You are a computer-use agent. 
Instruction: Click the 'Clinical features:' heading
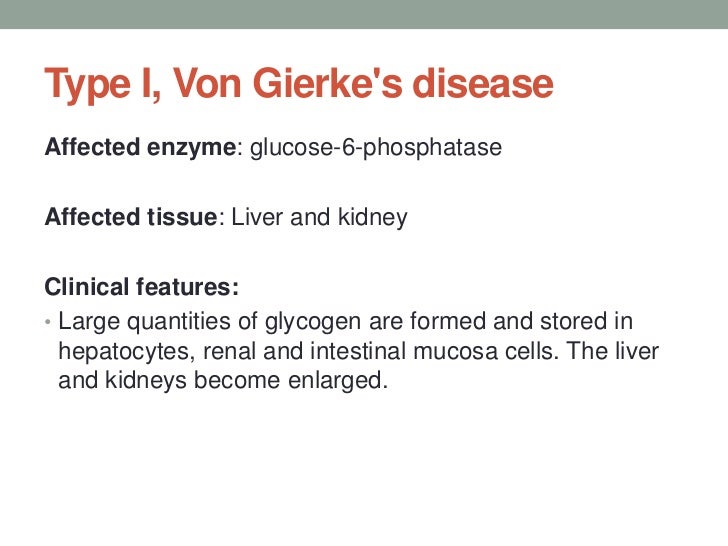[141, 288]
